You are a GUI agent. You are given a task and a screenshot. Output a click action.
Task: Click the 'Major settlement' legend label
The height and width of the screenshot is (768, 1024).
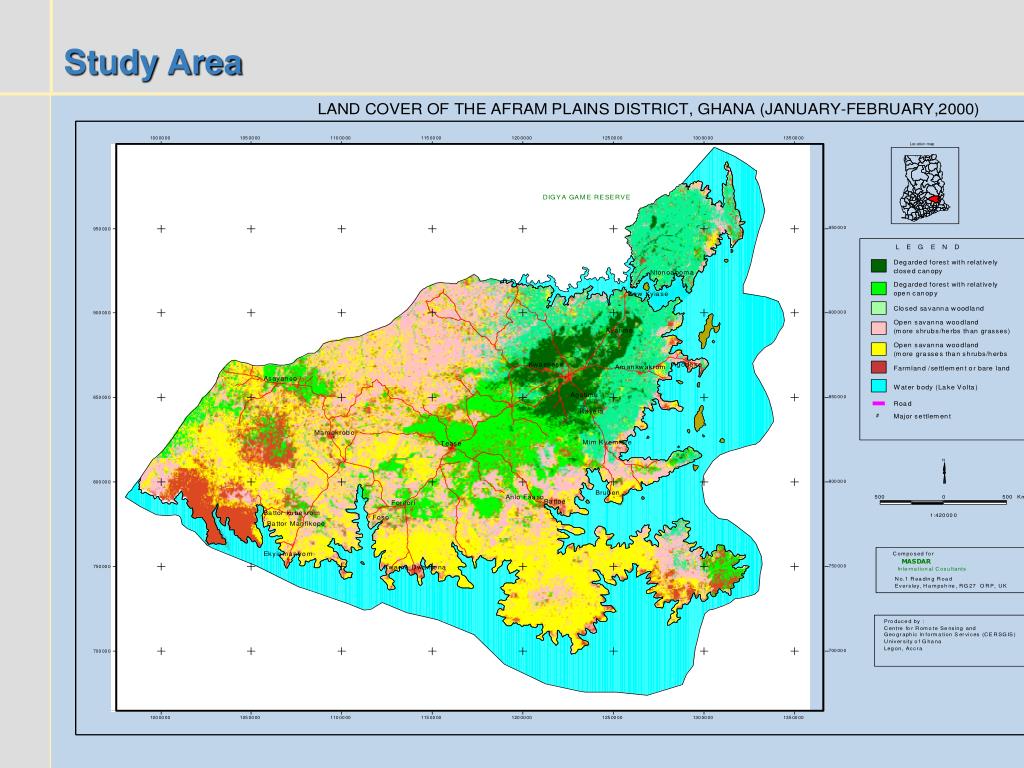(922, 416)
